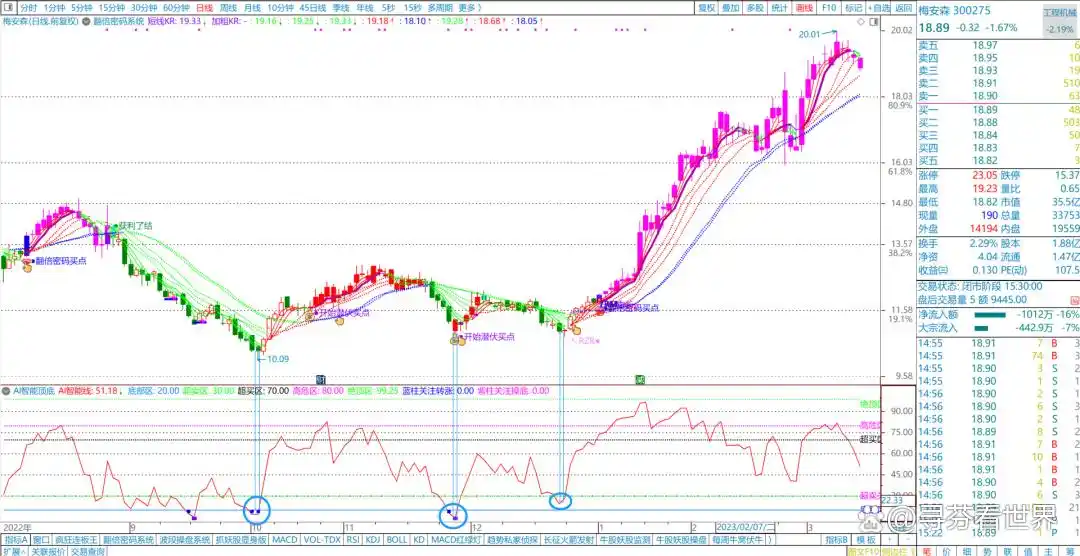Select the 疯狂连板王 indicator tab

click(x=77, y=539)
